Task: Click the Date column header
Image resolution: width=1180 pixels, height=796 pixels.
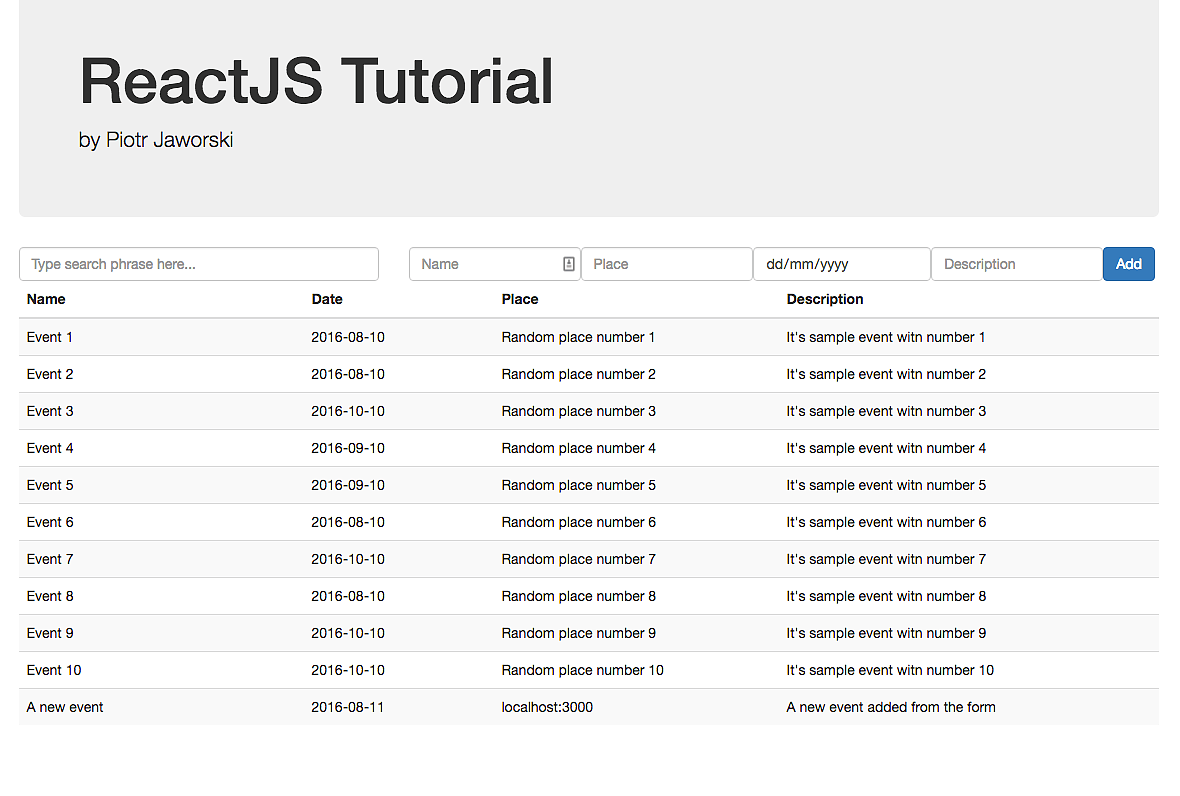Action: point(327,299)
